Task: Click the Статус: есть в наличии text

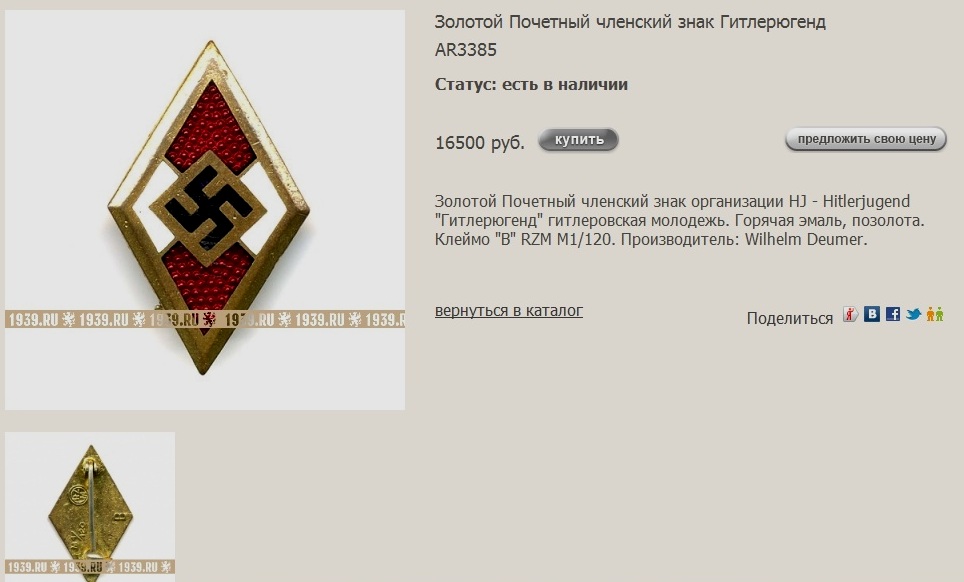Action: point(531,84)
